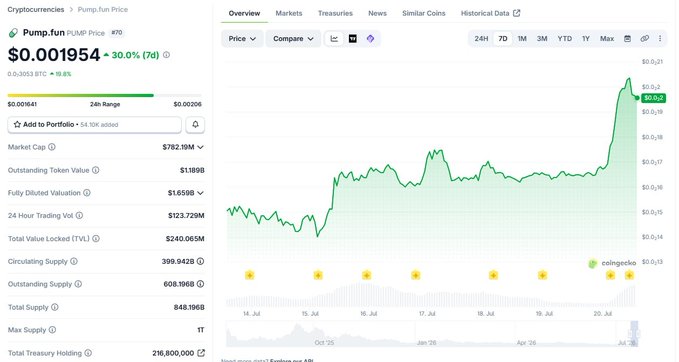Viewport: 679px width, 362px height.
Task: Click the $240.065M TVL value
Action: pos(185,239)
